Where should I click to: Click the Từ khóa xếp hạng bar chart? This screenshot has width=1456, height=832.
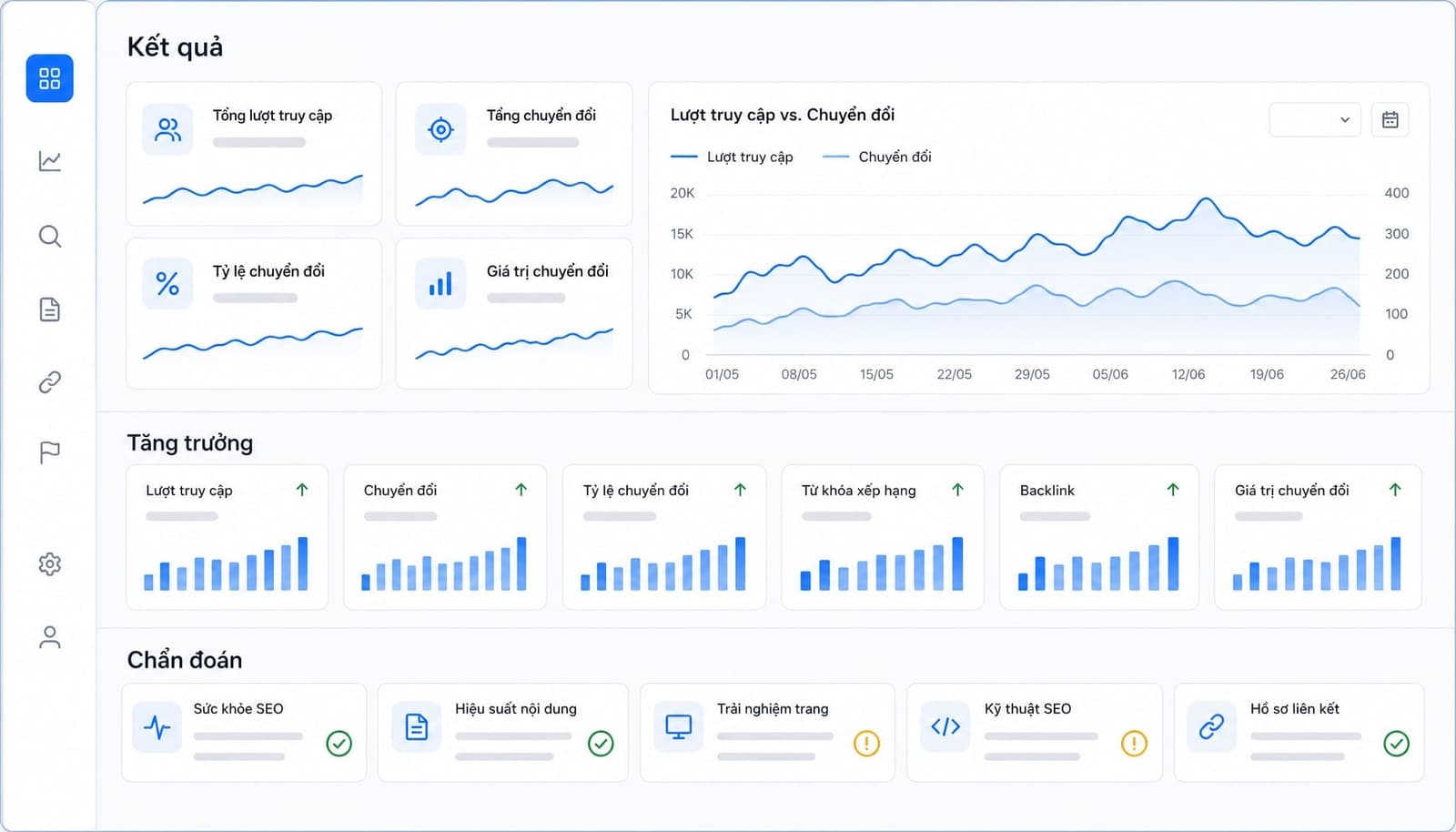point(882,563)
